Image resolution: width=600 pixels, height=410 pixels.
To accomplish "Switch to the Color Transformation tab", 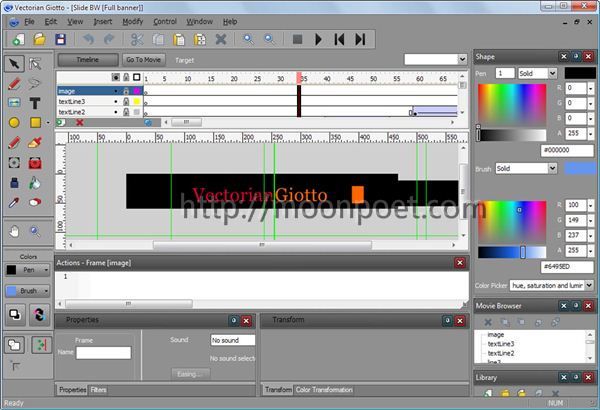I will tap(324, 390).
